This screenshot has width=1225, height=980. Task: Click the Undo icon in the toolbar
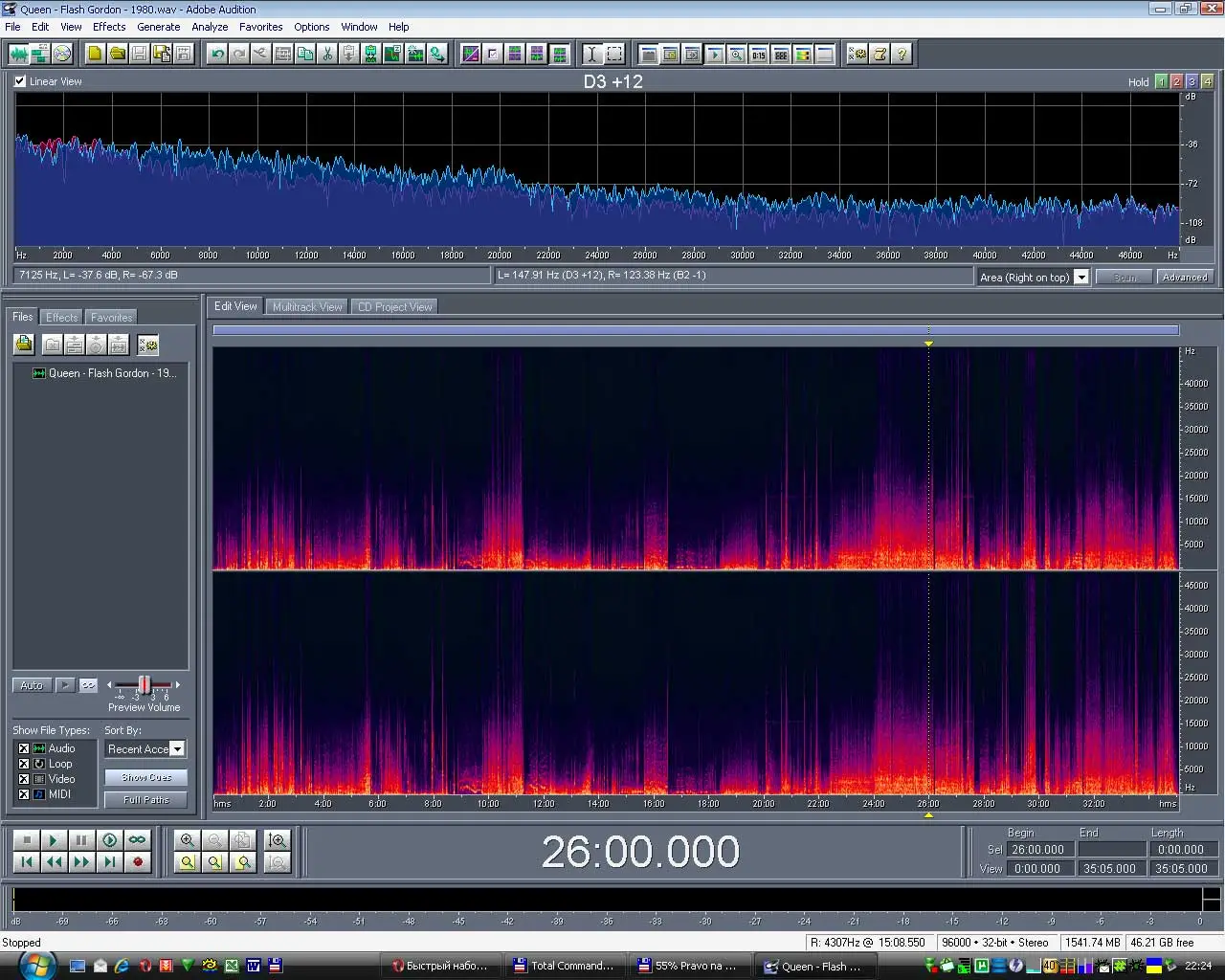217,55
